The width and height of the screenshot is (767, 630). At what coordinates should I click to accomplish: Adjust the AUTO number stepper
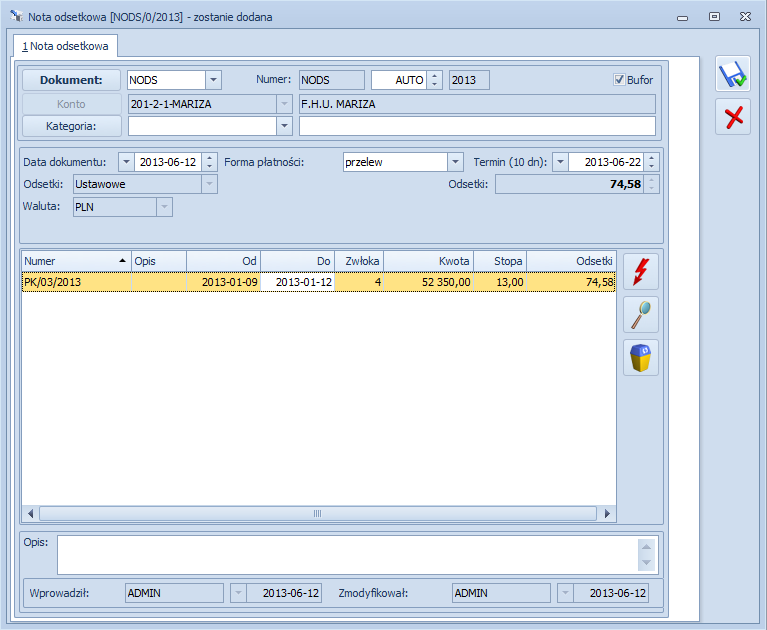pyautogui.click(x=434, y=80)
